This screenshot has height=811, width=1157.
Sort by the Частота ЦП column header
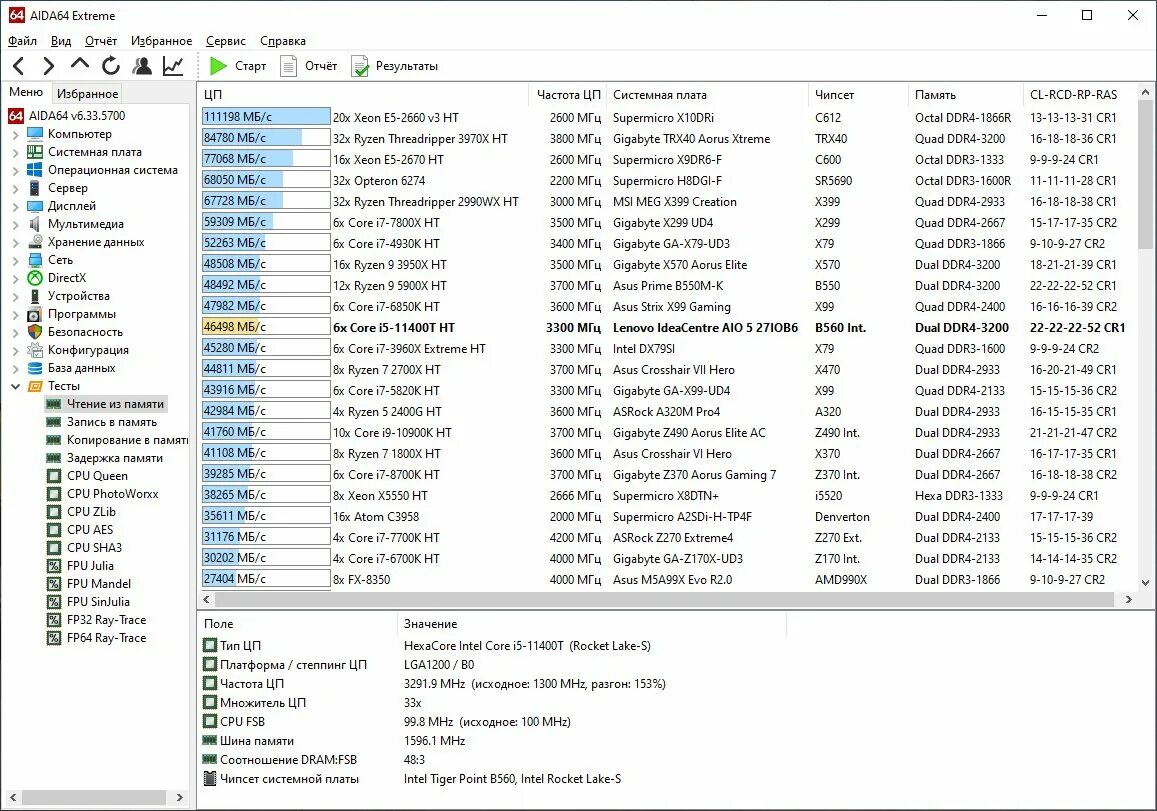tap(567, 94)
